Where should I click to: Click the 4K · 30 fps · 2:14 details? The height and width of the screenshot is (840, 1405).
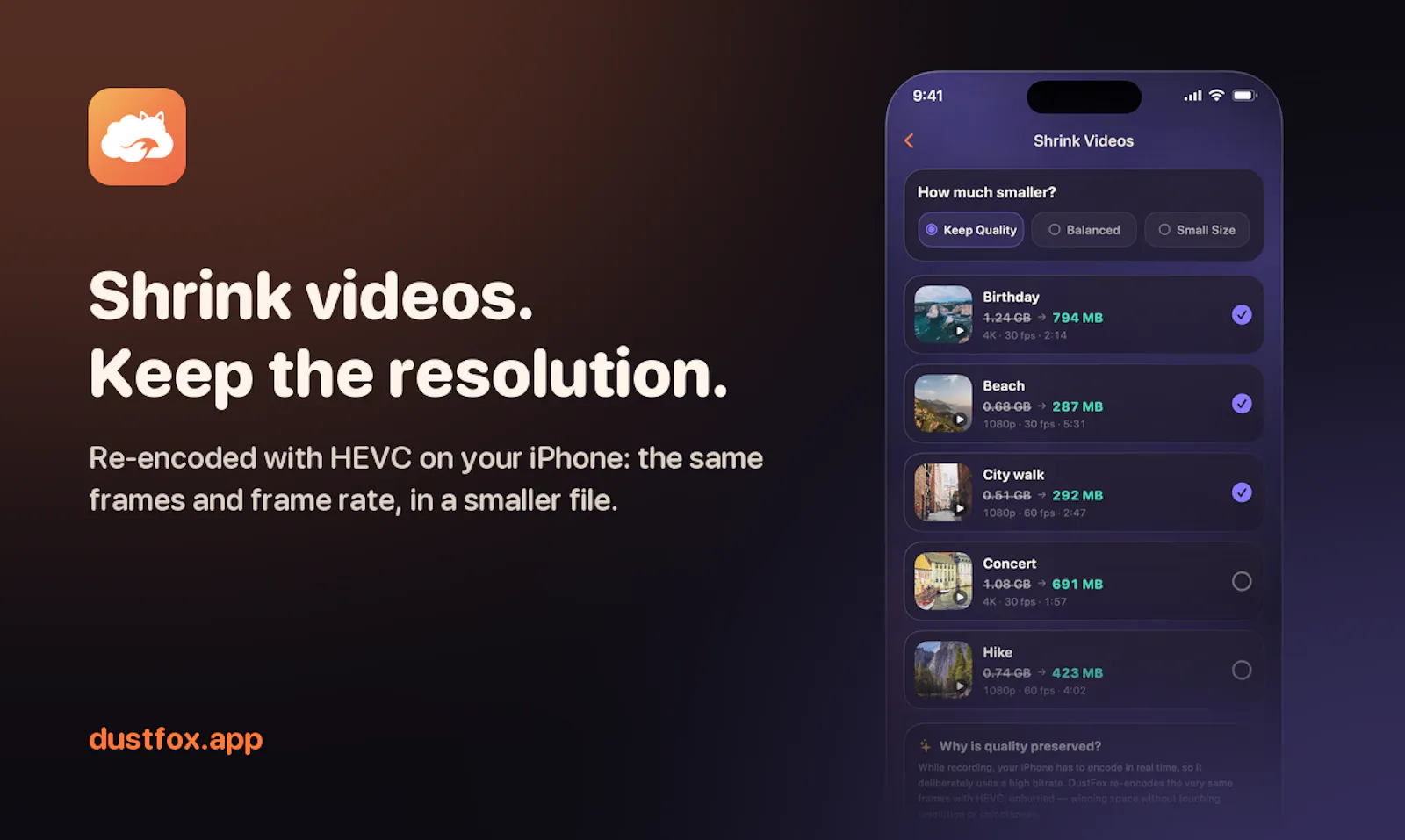point(1025,335)
